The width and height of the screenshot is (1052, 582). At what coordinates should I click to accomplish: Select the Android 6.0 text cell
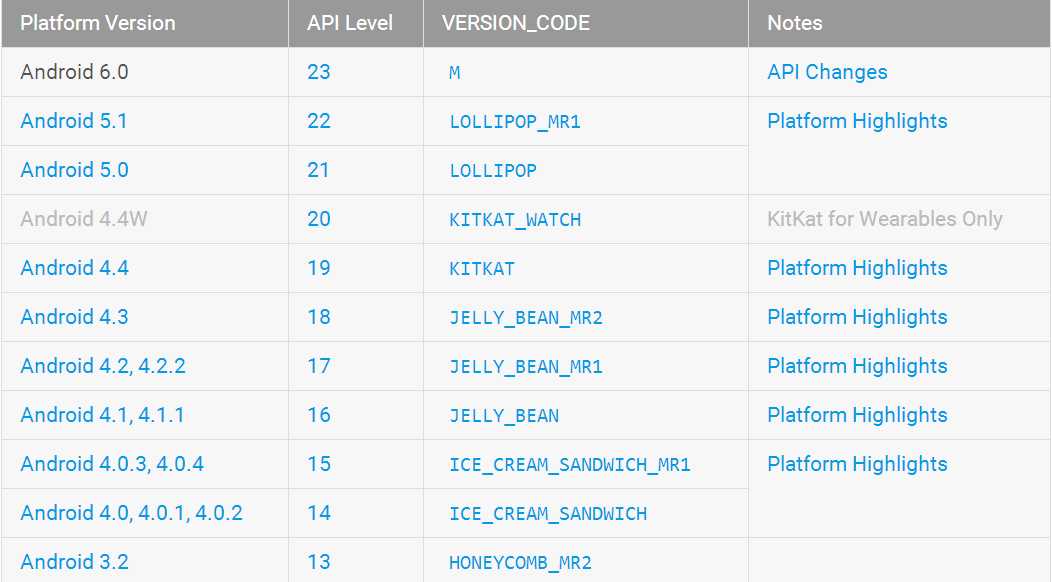click(x=74, y=72)
